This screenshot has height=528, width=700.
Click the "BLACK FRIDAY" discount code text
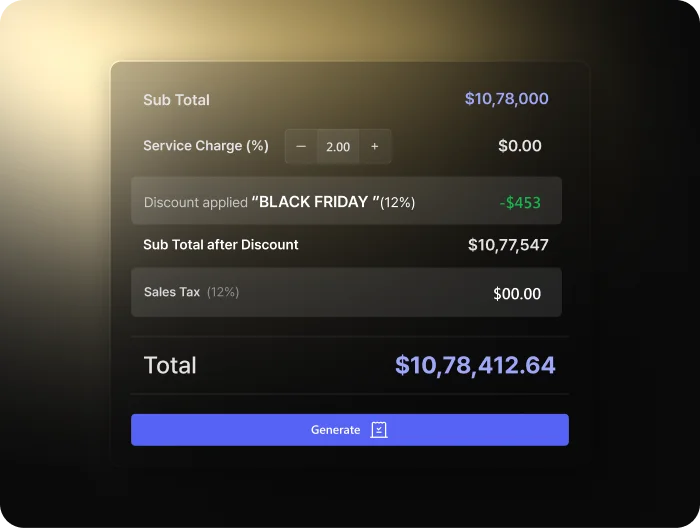pos(315,202)
